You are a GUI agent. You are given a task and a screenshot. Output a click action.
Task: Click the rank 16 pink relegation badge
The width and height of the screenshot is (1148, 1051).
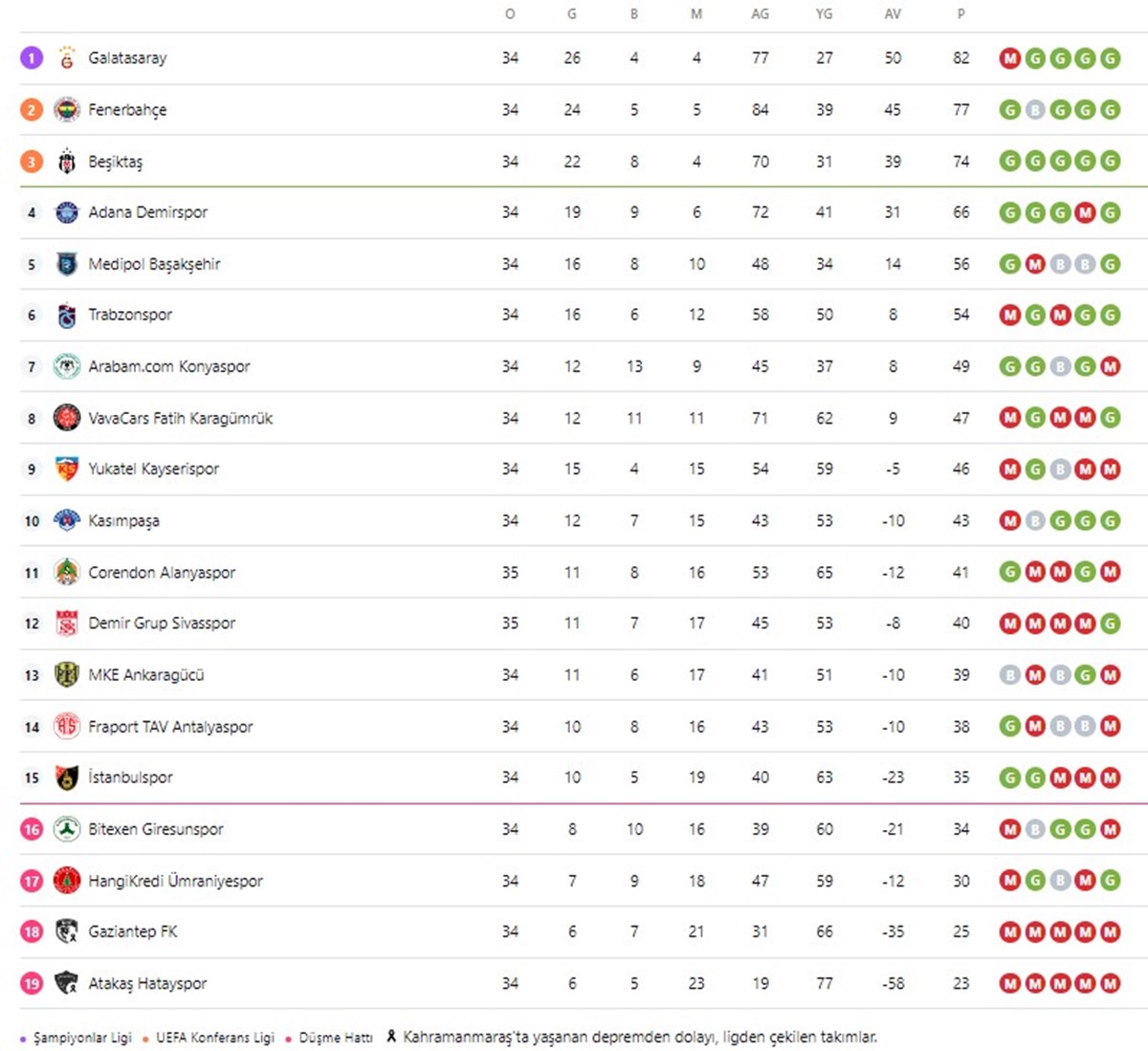click(x=32, y=829)
